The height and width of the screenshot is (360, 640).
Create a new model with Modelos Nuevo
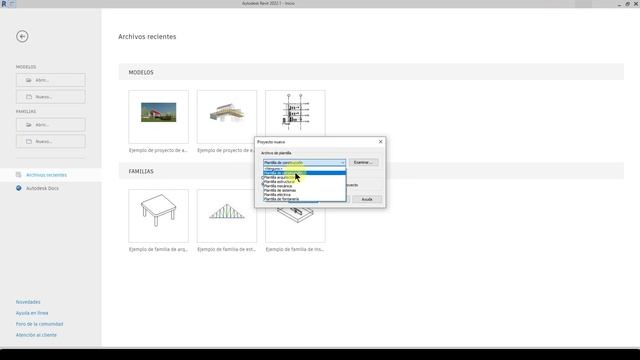pos(51,97)
